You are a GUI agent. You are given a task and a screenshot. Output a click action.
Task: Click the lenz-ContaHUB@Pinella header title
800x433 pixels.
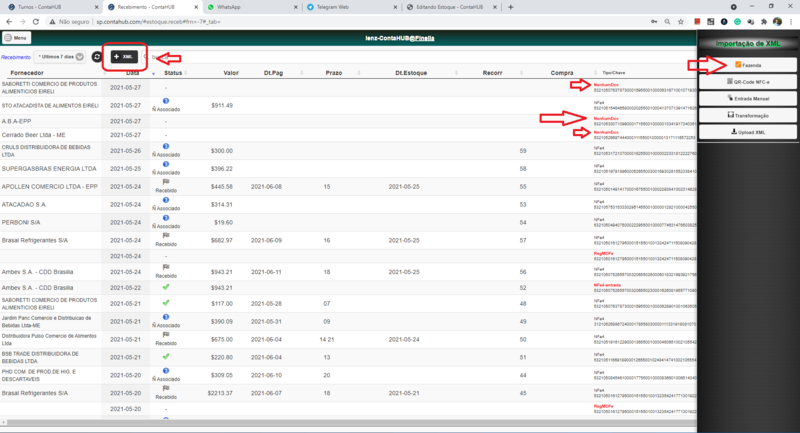pyautogui.click(x=399, y=38)
